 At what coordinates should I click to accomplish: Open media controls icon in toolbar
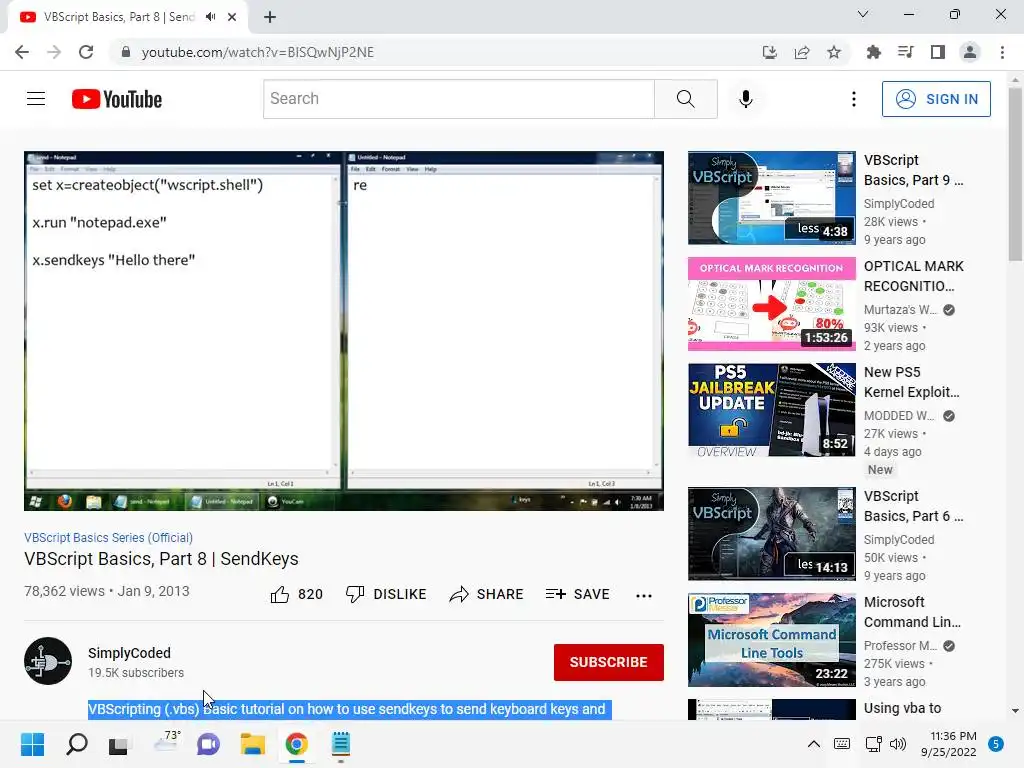pyautogui.click(x=906, y=52)
